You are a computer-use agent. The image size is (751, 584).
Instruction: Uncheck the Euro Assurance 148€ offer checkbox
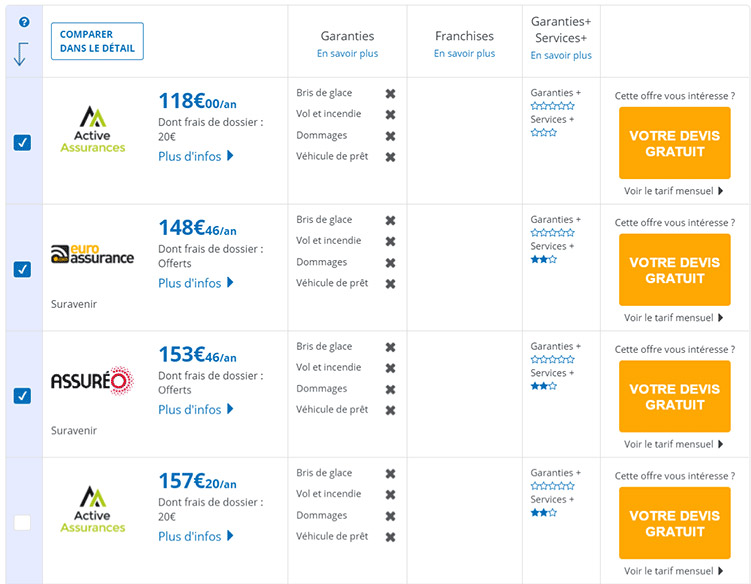[x=23, y=269]
